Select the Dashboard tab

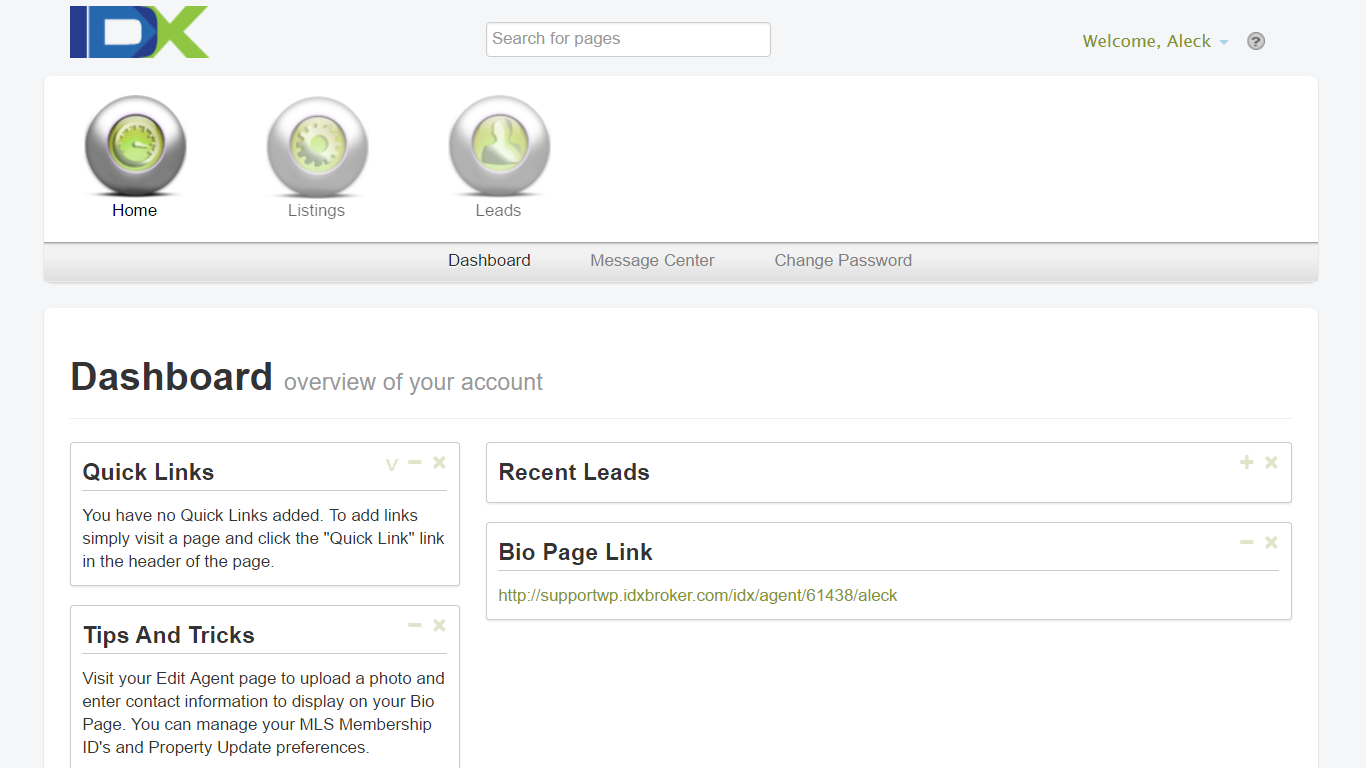(489, 260)
